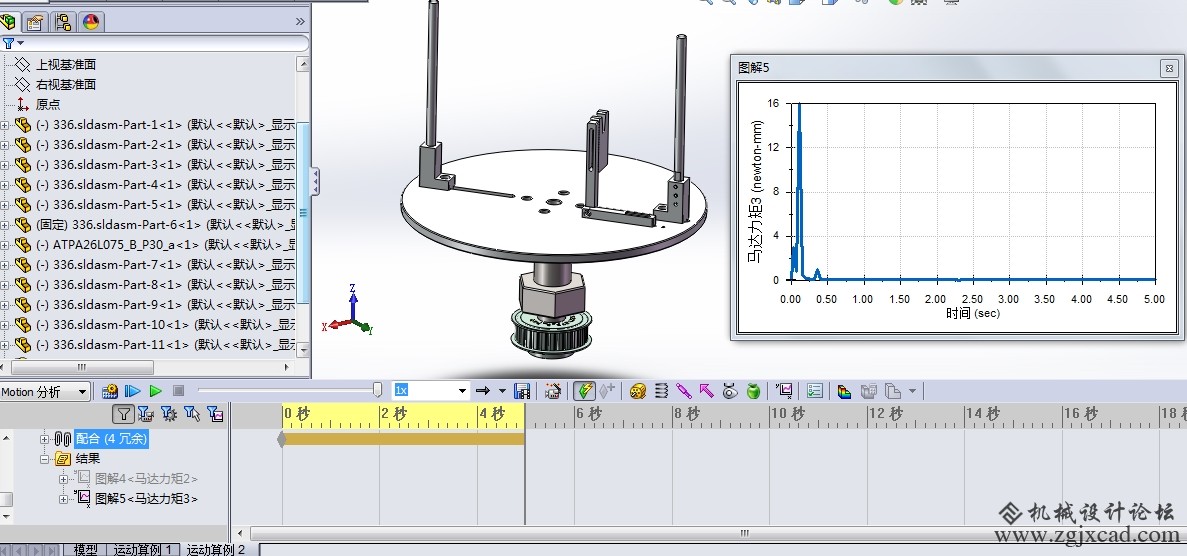The width and height of the screenshot is (1187, 556).
Task: Click the Add/Update Key icon
Action: tap(606, 391)
